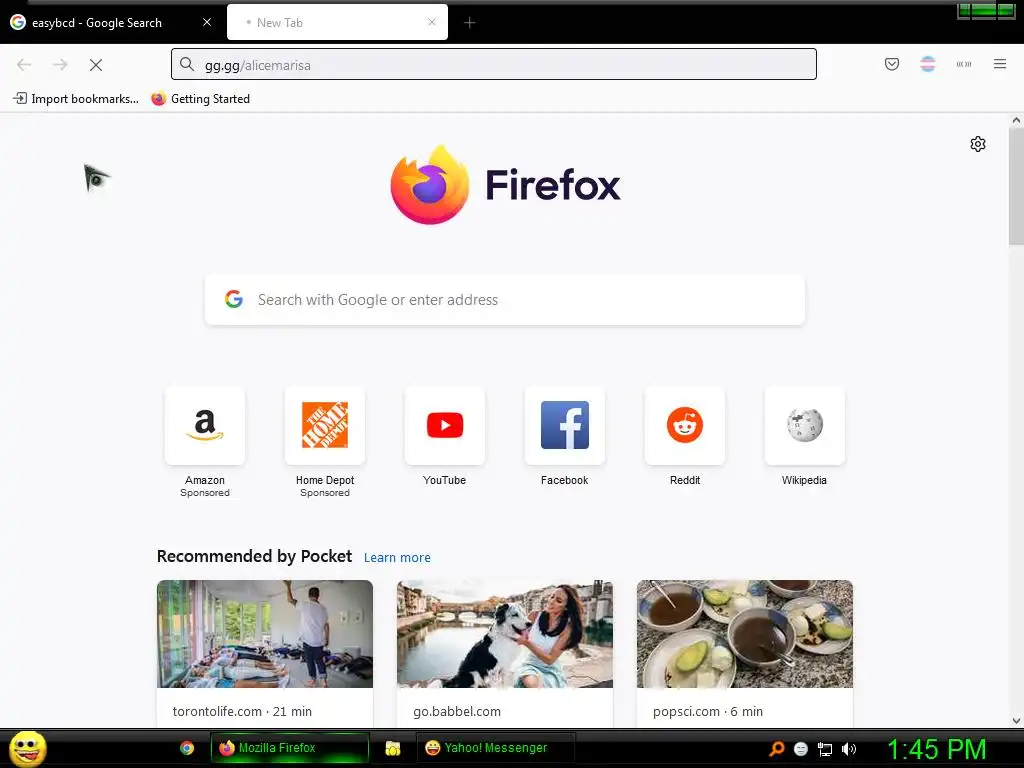Open the Firefox account avatar icon
The height and width of the screenshot is (768, 1024).
click(927, 64)
